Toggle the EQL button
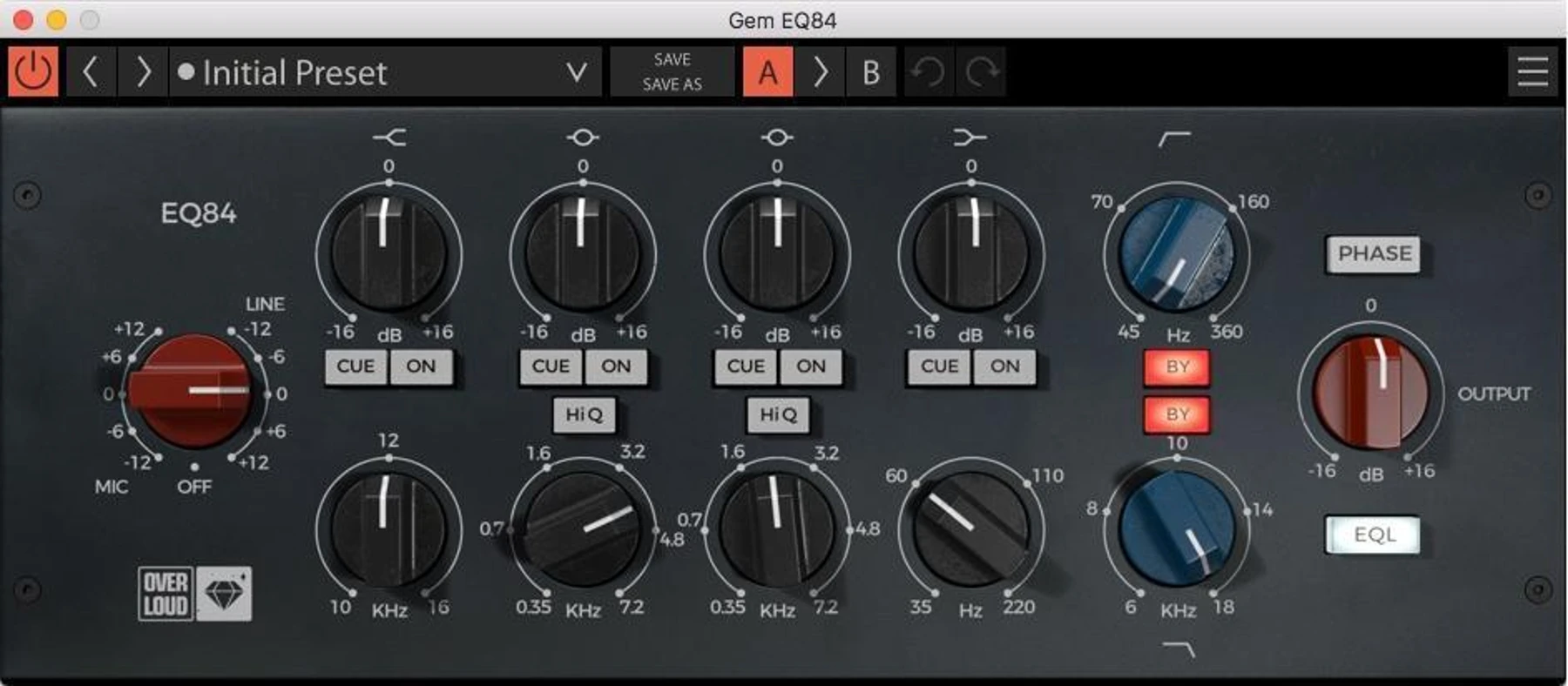 [x=1374, y=535]
